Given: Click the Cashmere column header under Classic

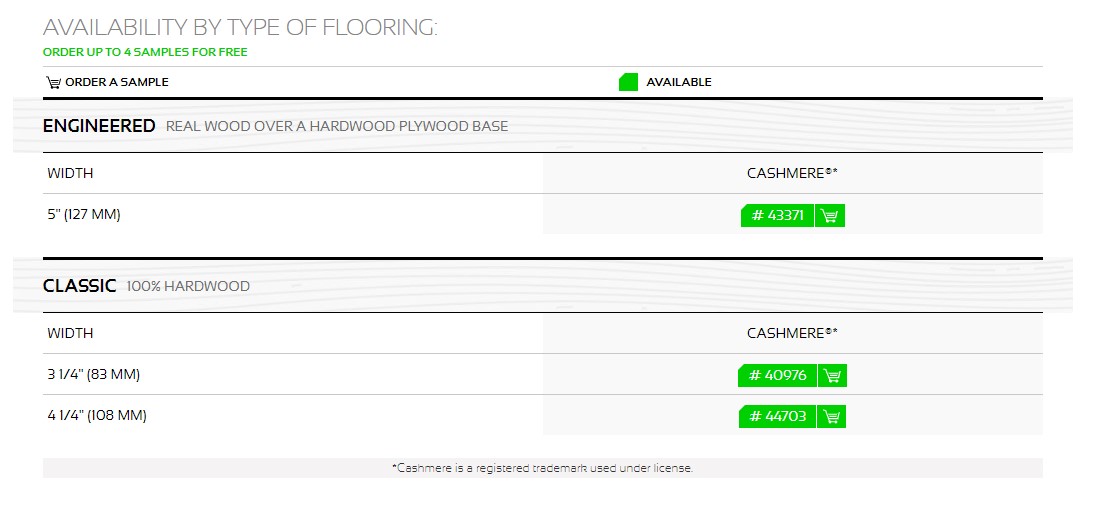Looking at the screenshot, I should coord(792,333).
